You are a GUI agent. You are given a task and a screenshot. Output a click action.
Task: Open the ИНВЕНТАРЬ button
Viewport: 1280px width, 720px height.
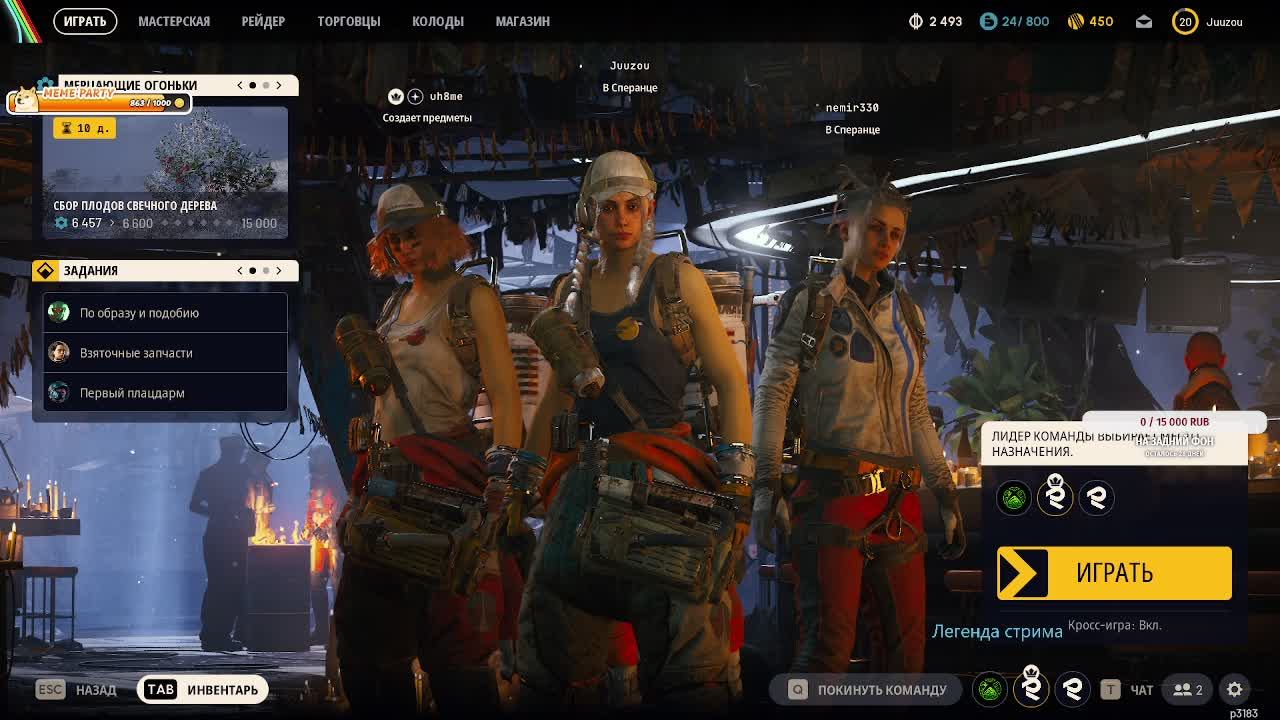[x=203, y=689]
